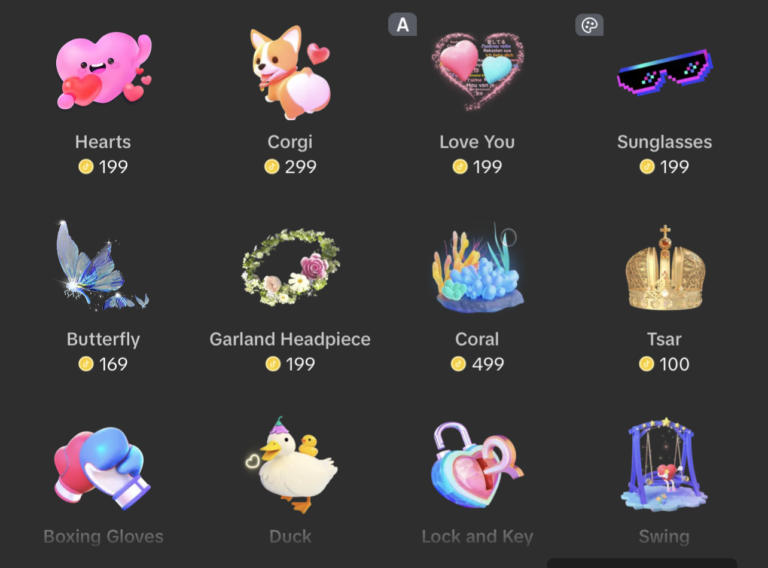Click the Corgi 299 coin price
768x568 pixels.
click(x=290, y=167)
